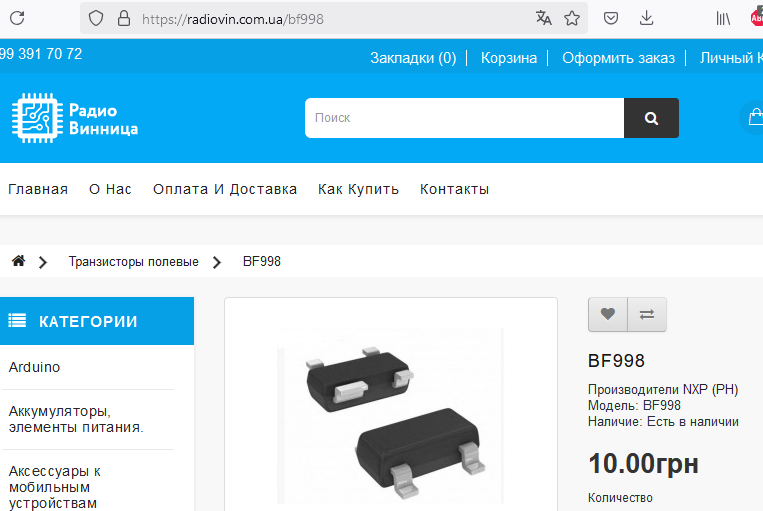Click the site security padlock icon
Viewport: 763px width, 511px height.
tap(124, 18)
